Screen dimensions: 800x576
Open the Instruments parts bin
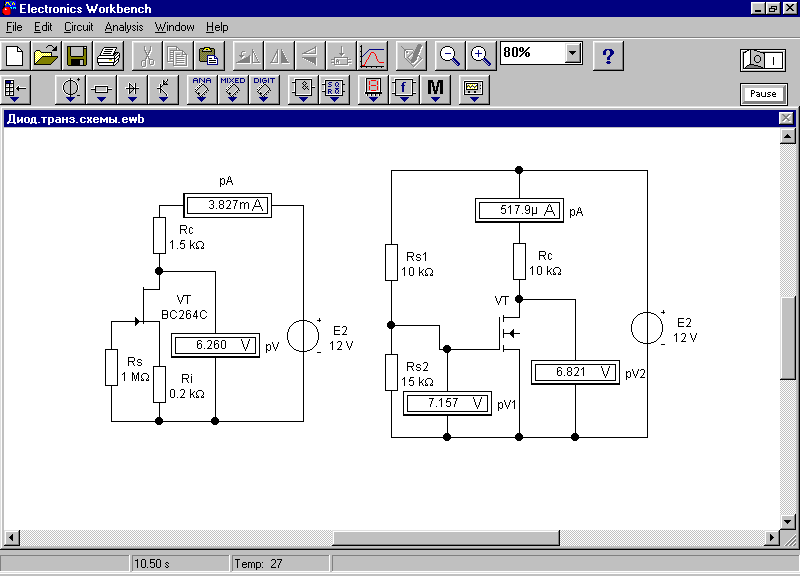474,90
